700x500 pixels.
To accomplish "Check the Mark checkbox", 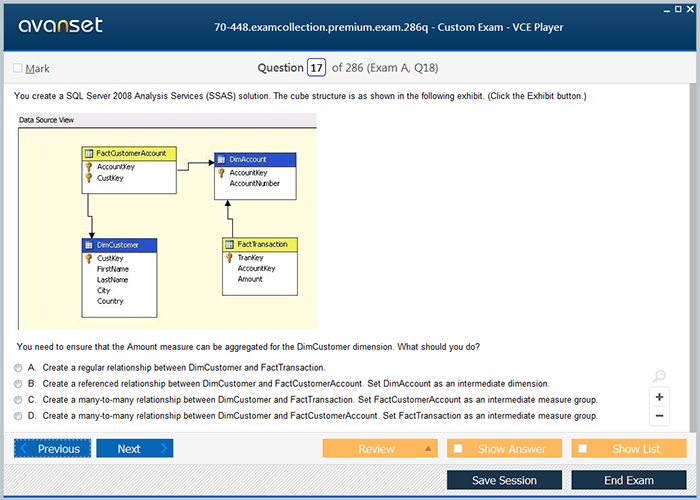I will [18, 68].
